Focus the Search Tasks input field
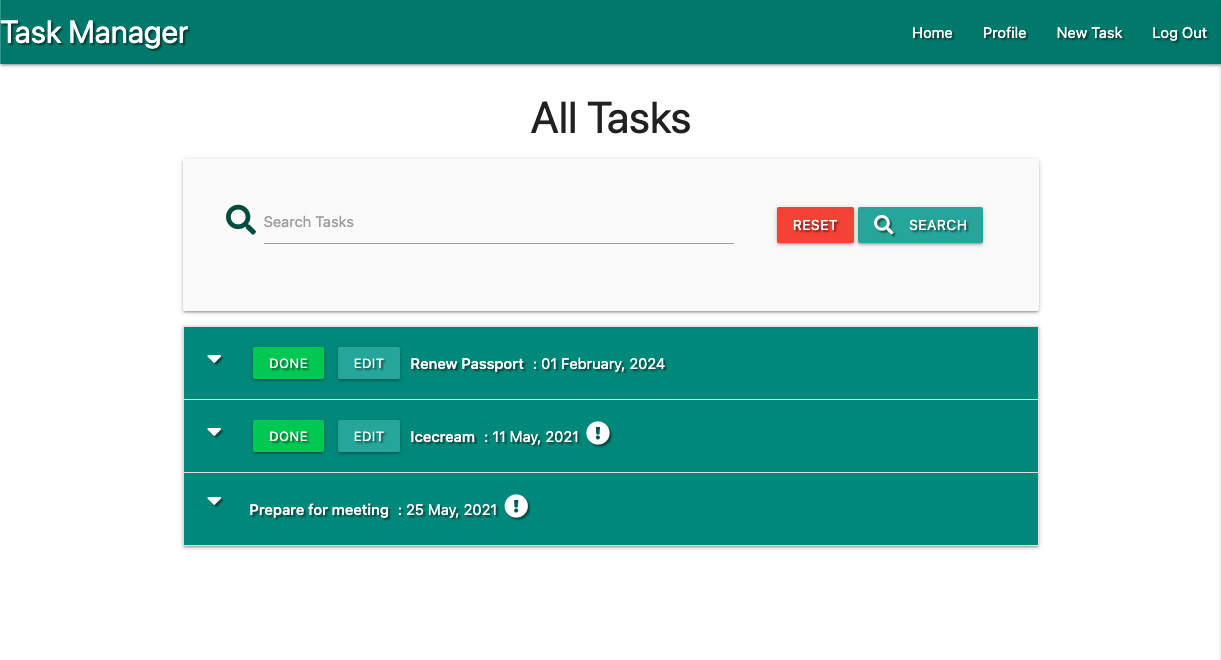 coord(498,223)
